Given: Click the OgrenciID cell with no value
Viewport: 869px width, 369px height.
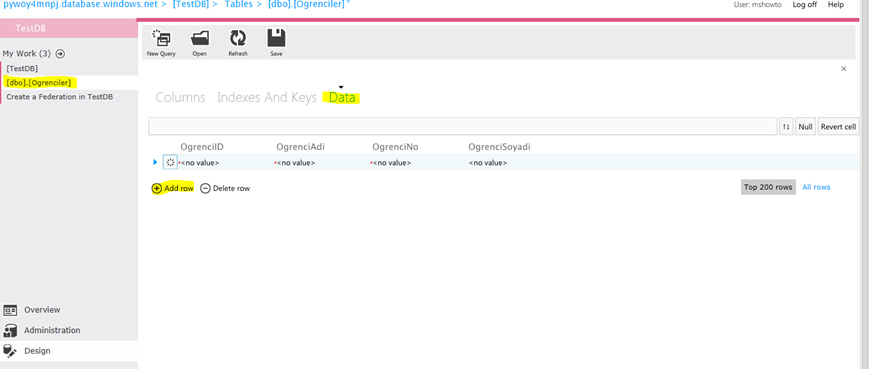Looking at the screenshot, I should pos(200,163).
